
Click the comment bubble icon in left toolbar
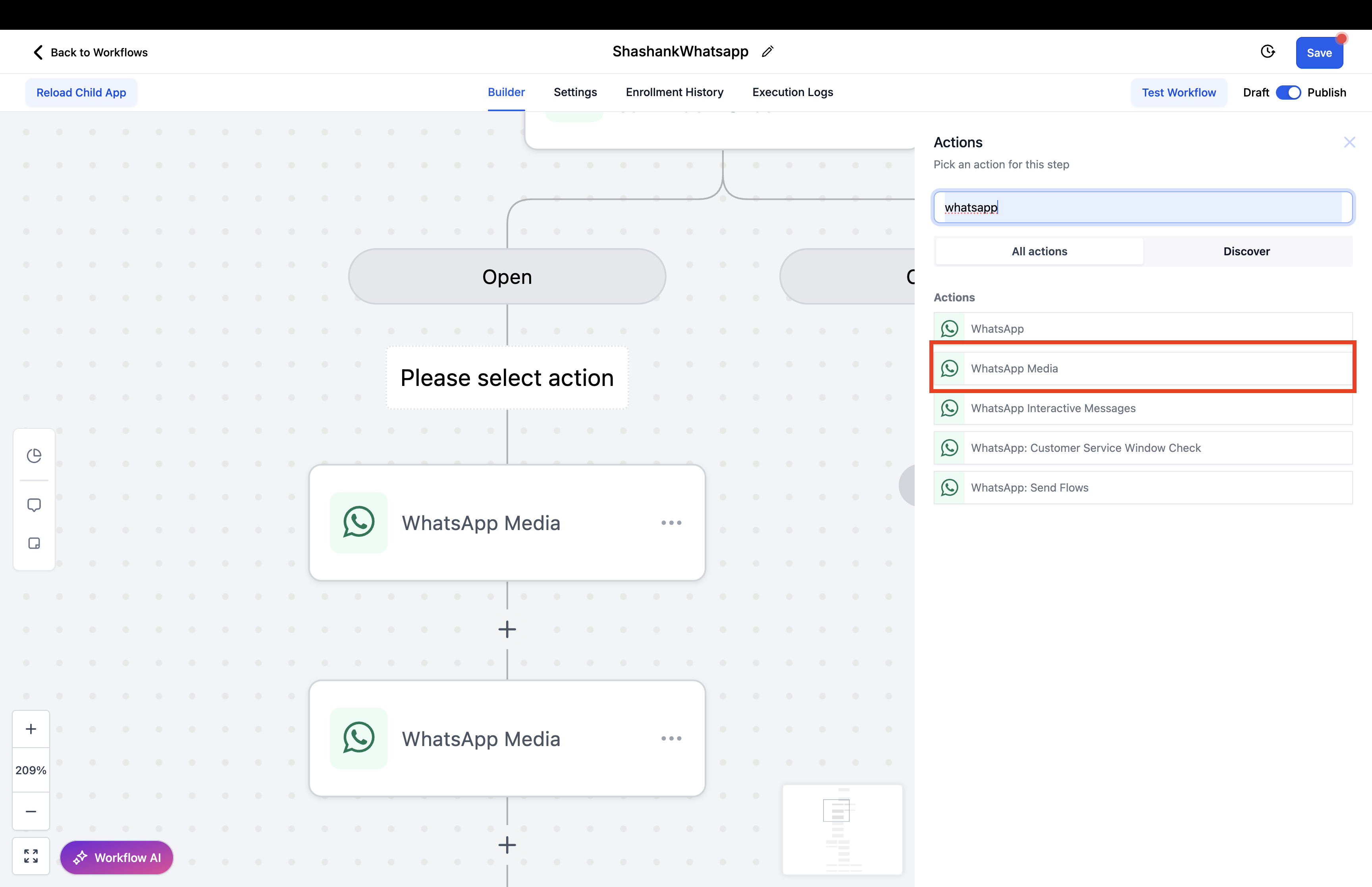pyautogui.click(x=34, y=505)
